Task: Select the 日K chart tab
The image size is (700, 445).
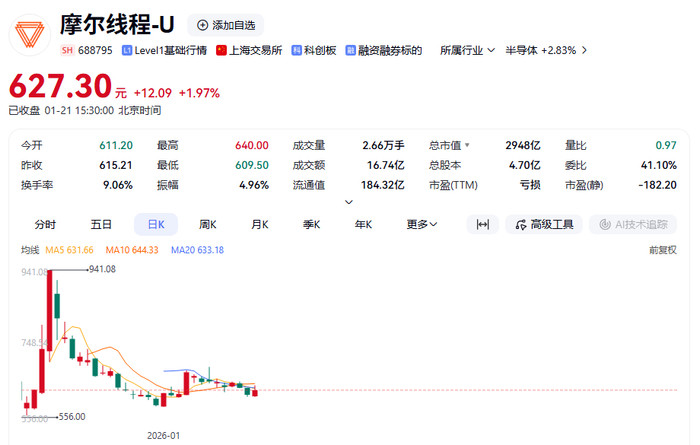Action: pyautogui.click(x=156, y=225)
